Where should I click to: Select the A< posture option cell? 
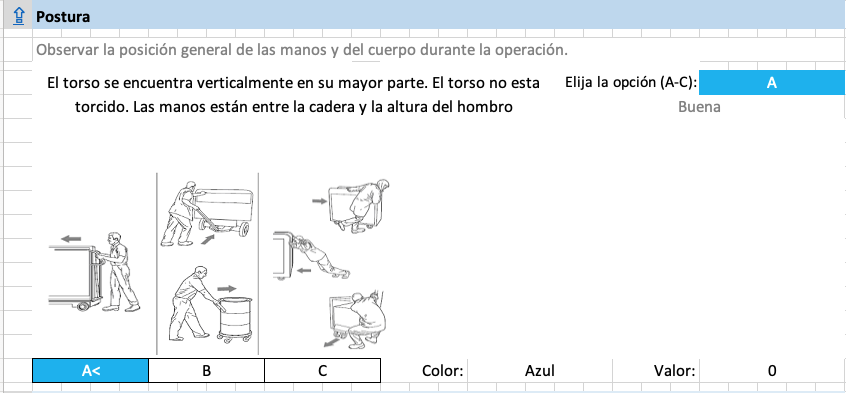91,370
